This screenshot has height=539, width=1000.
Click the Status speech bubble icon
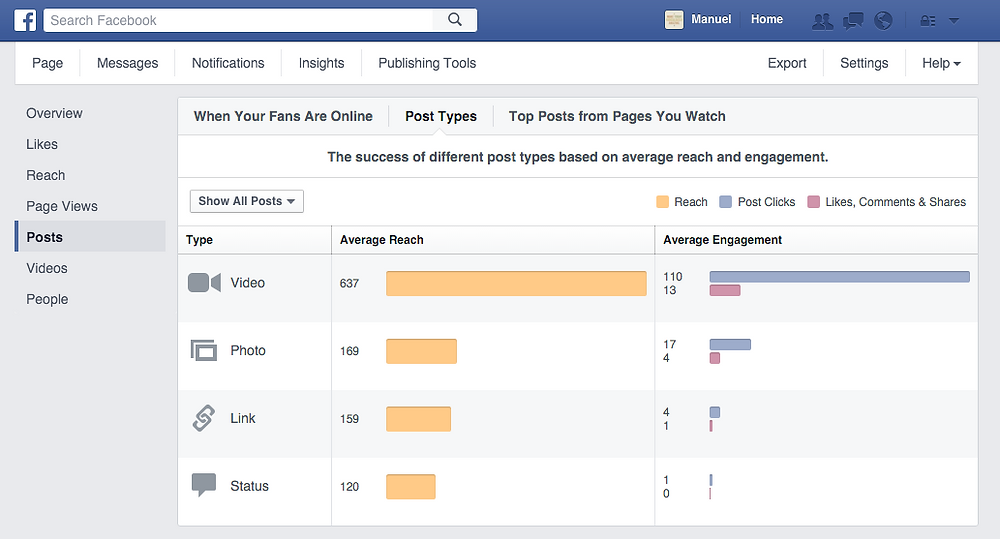[x=204, y=485]
